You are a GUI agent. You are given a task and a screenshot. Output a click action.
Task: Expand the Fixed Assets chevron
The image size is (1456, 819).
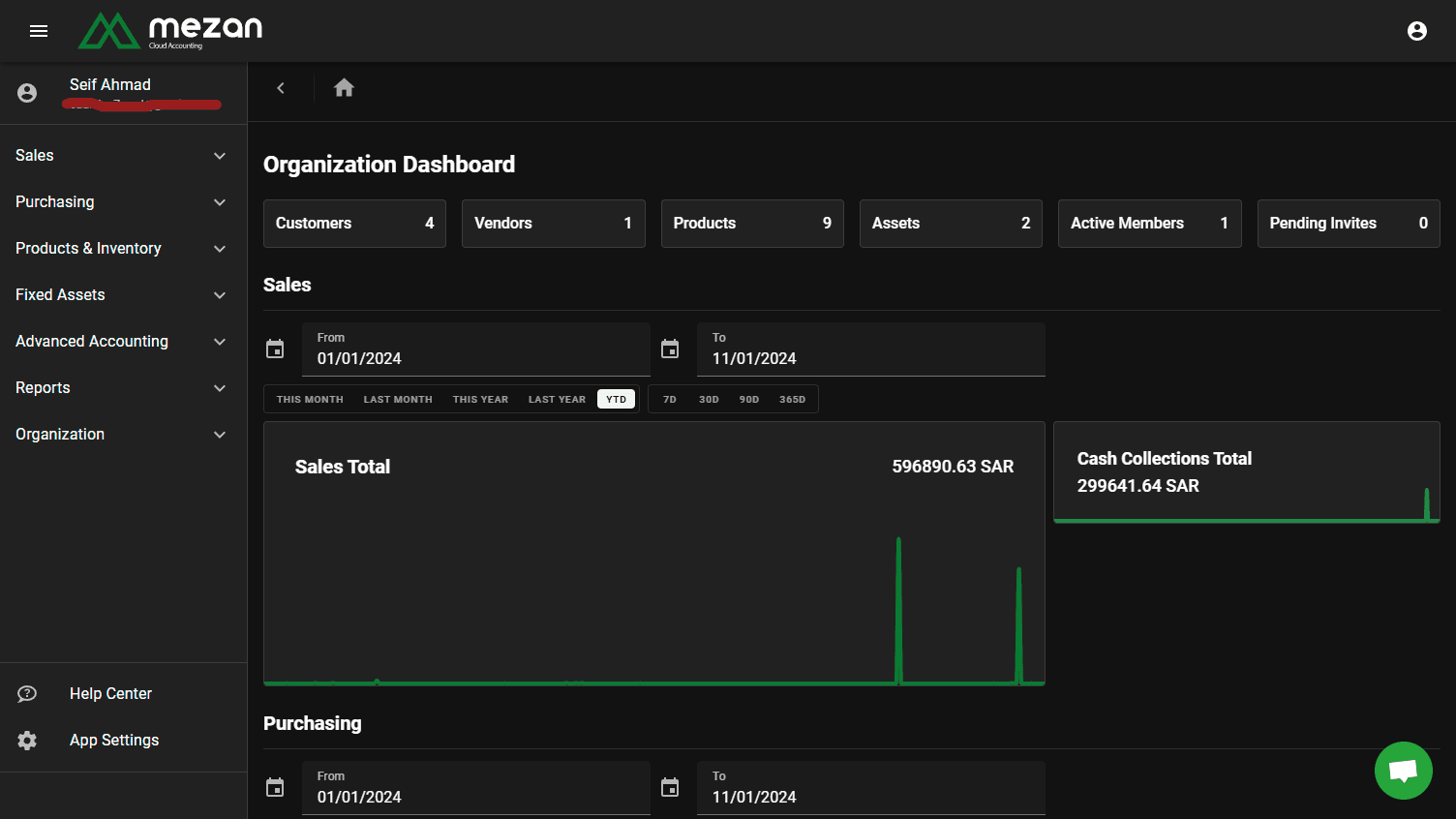pos(220,295)
